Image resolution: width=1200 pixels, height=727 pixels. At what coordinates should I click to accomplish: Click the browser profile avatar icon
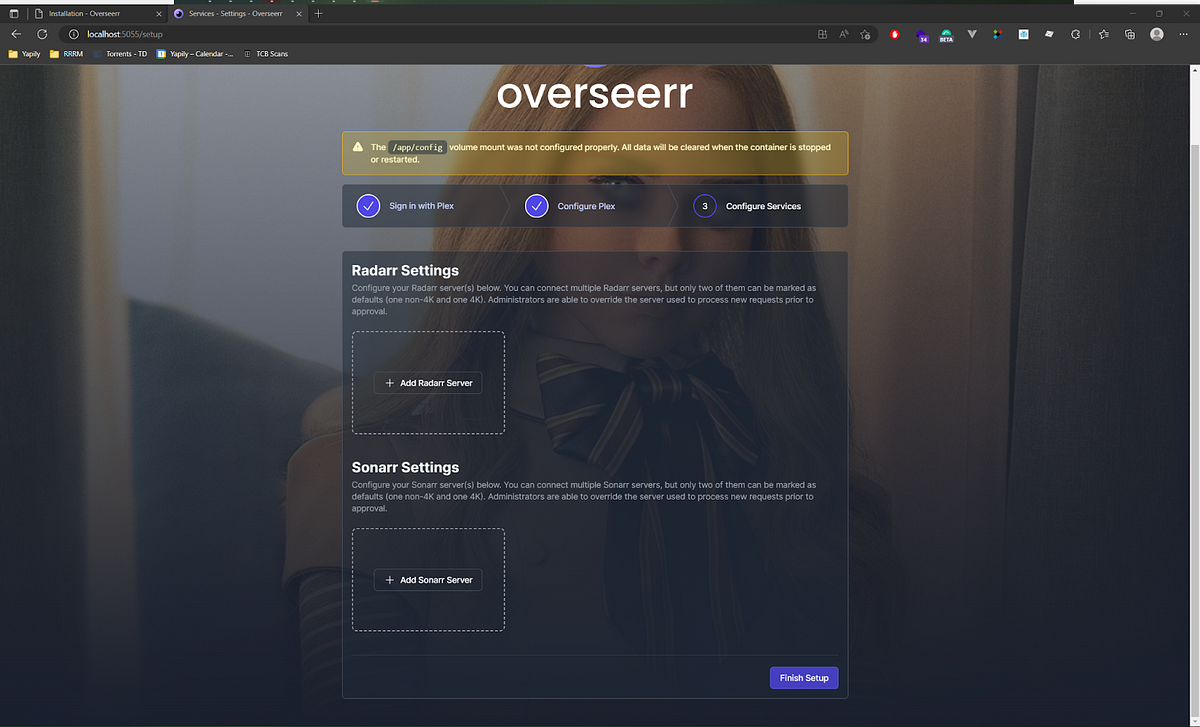1156,33
